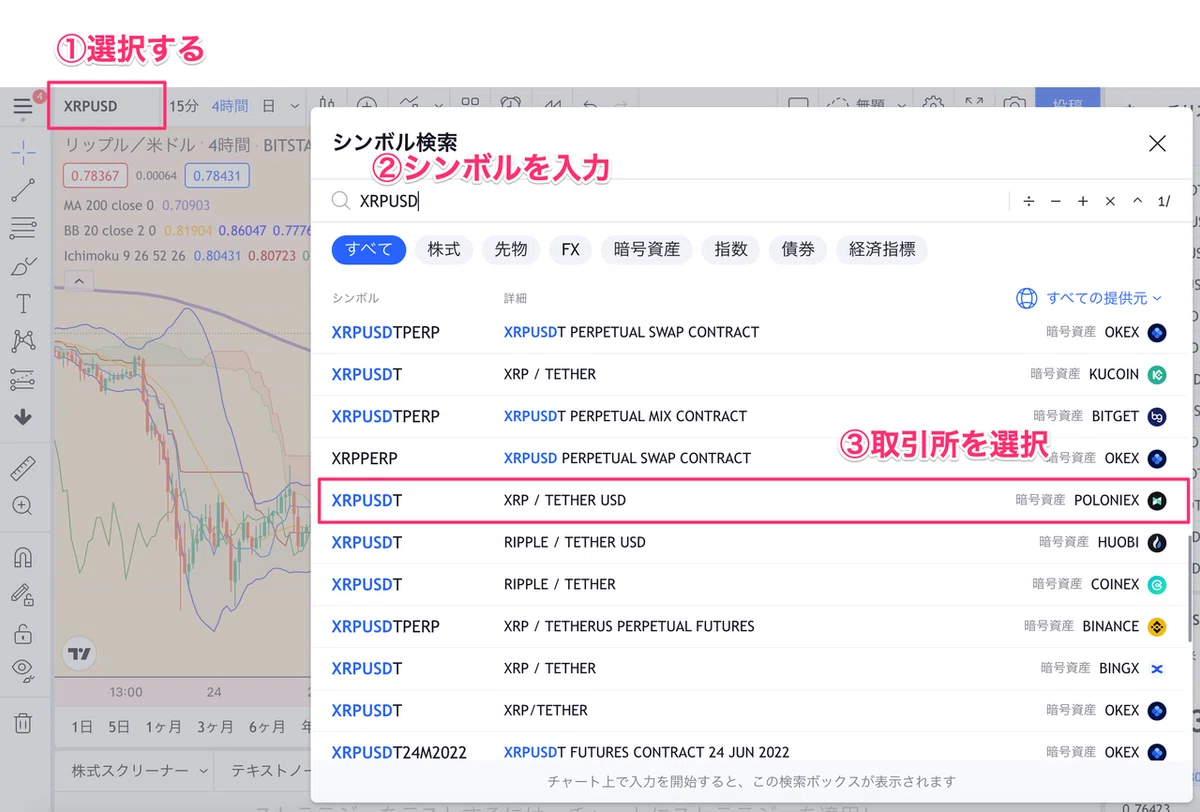
Task: Choose XRPUSDT on POLONIEX row
Action: (752, 500)
